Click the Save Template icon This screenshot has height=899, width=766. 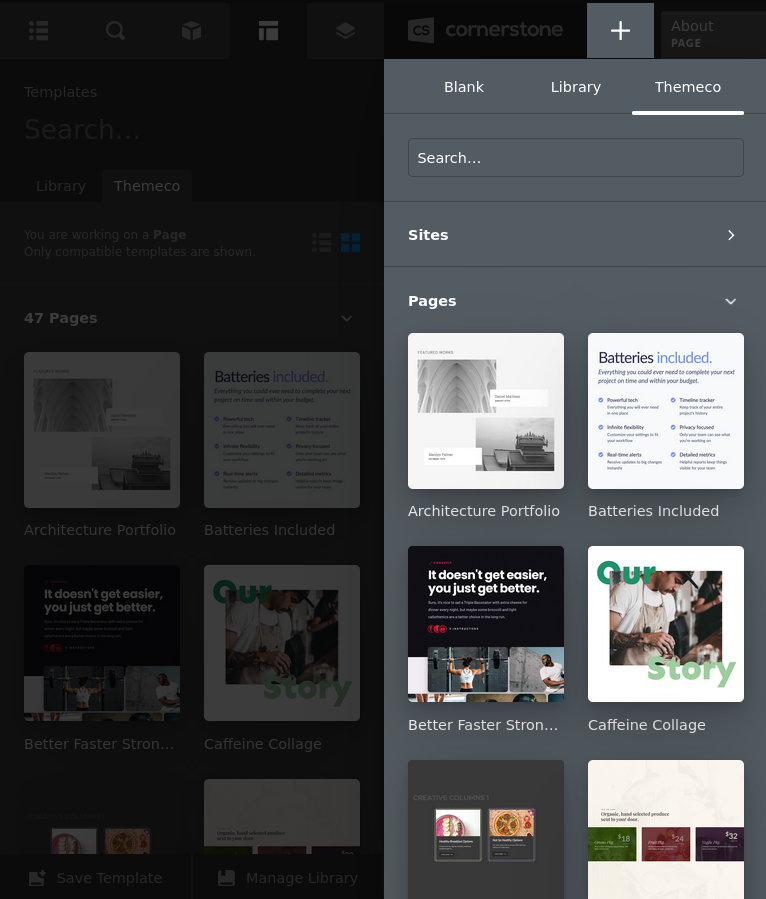(x=37, y=878)
